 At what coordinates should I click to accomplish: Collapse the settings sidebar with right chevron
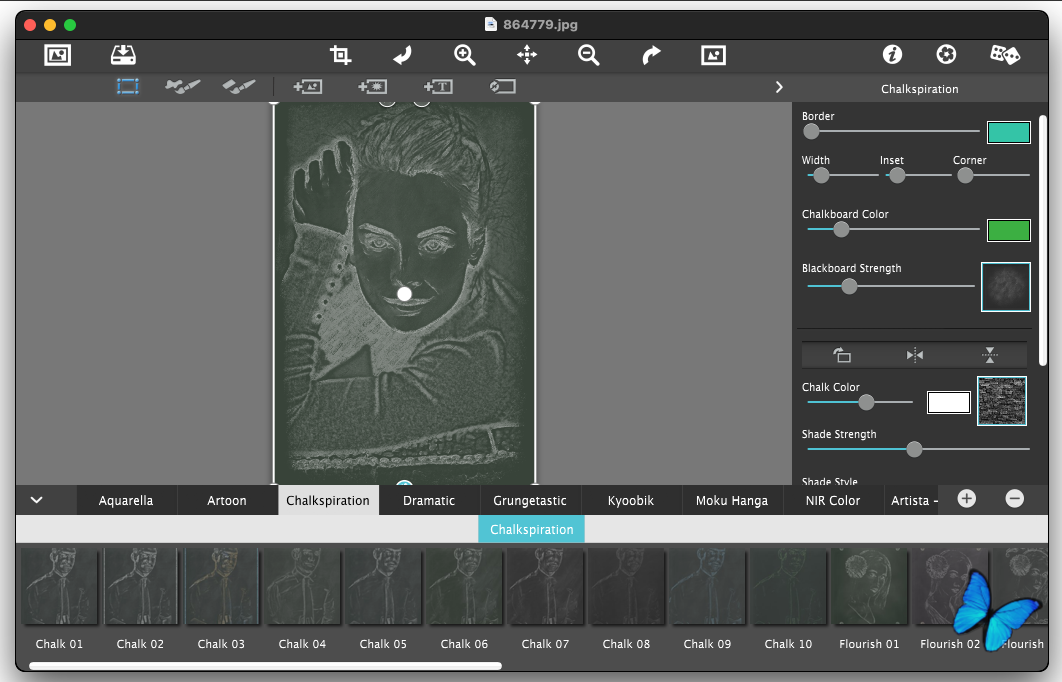pos(779,87)
